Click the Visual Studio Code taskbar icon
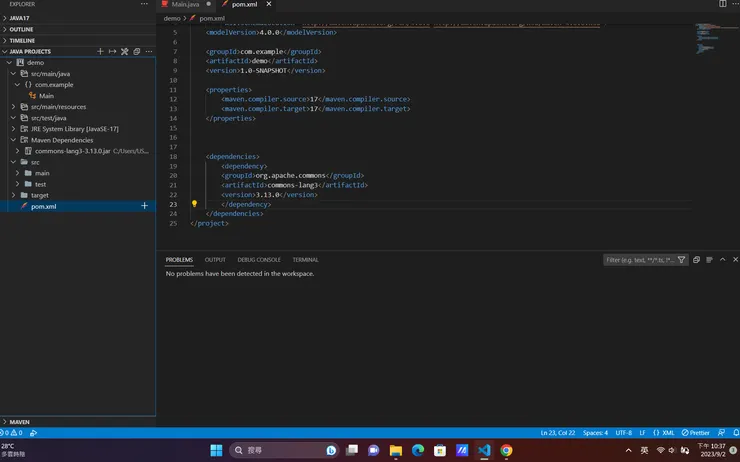 click(x=484, y=450)
